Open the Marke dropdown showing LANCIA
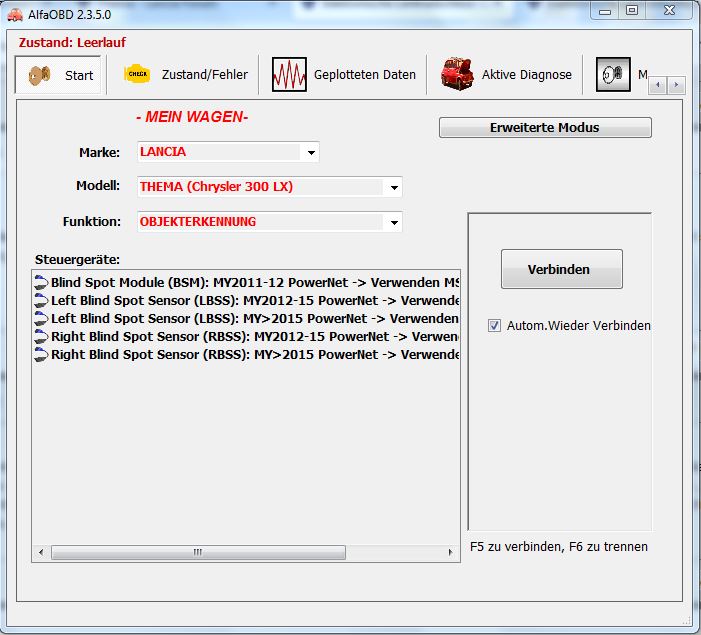 [311, 153]
